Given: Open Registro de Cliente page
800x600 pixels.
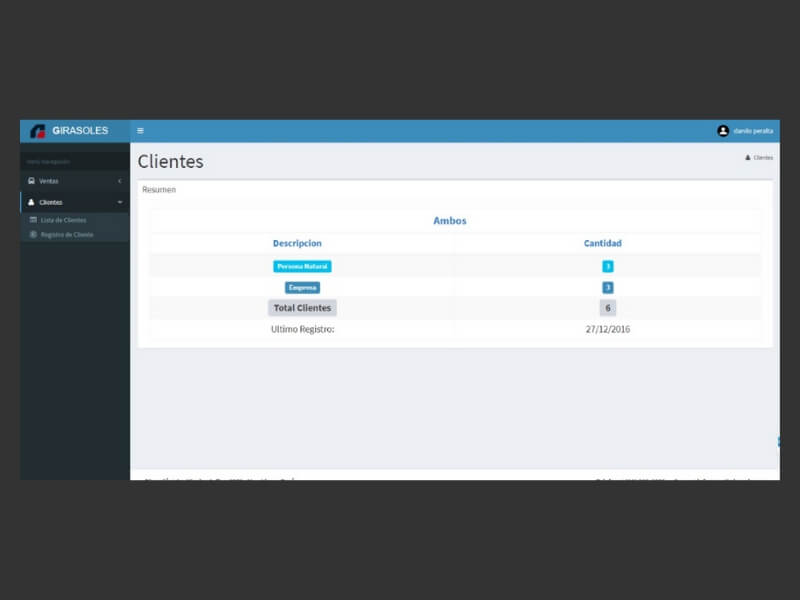Looking at the screenshot, I should tap(67, 235).
